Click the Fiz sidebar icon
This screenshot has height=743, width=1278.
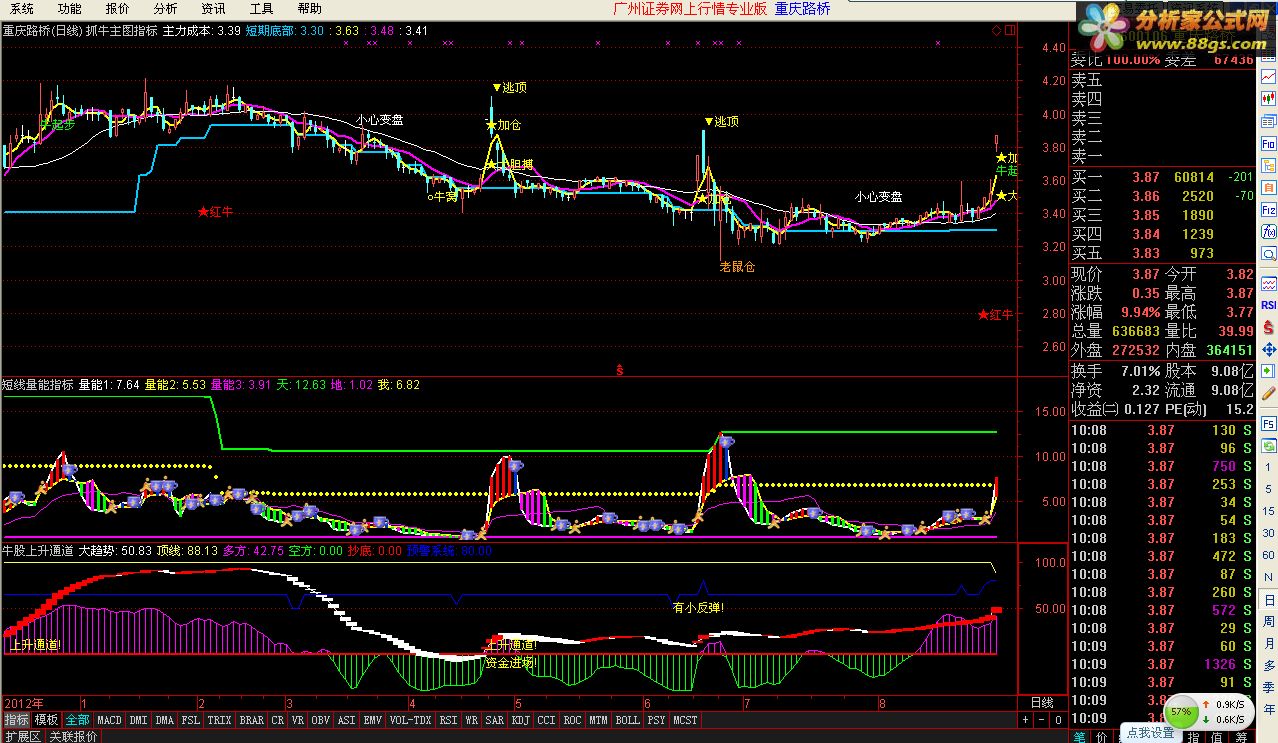[x=1268, y=210]
